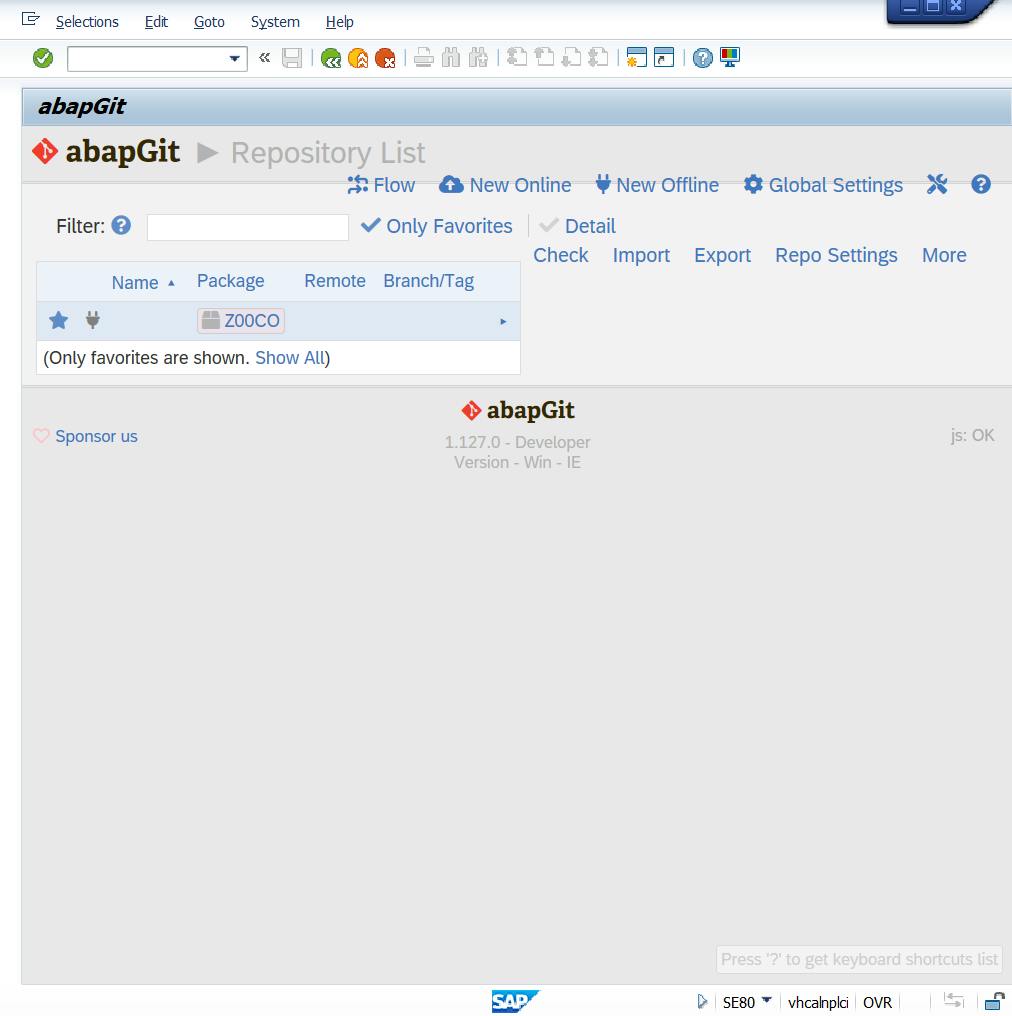The width and height of the screenshot is (1012, 1016).
Task: Click the Print icon in the toolbar
Action: click(x=424, y=58)
